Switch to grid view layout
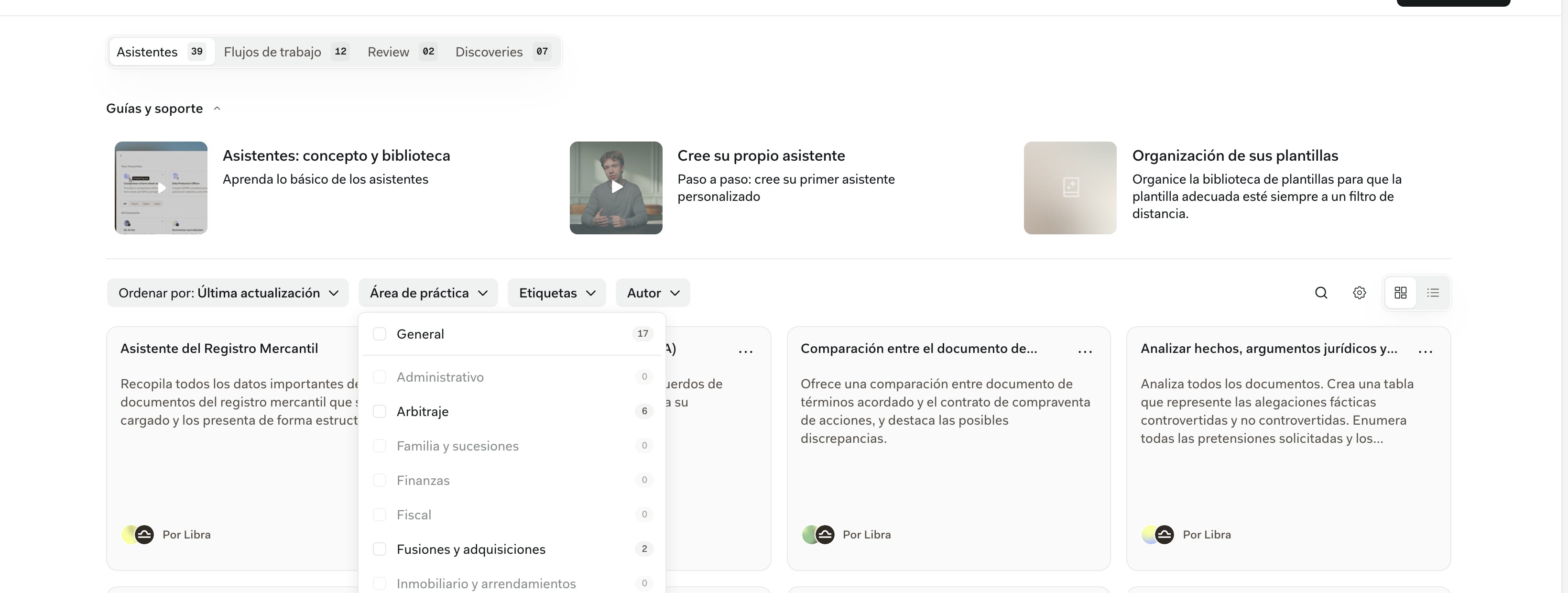This screenshot has width=1568, height=593. pos(1401,293)
